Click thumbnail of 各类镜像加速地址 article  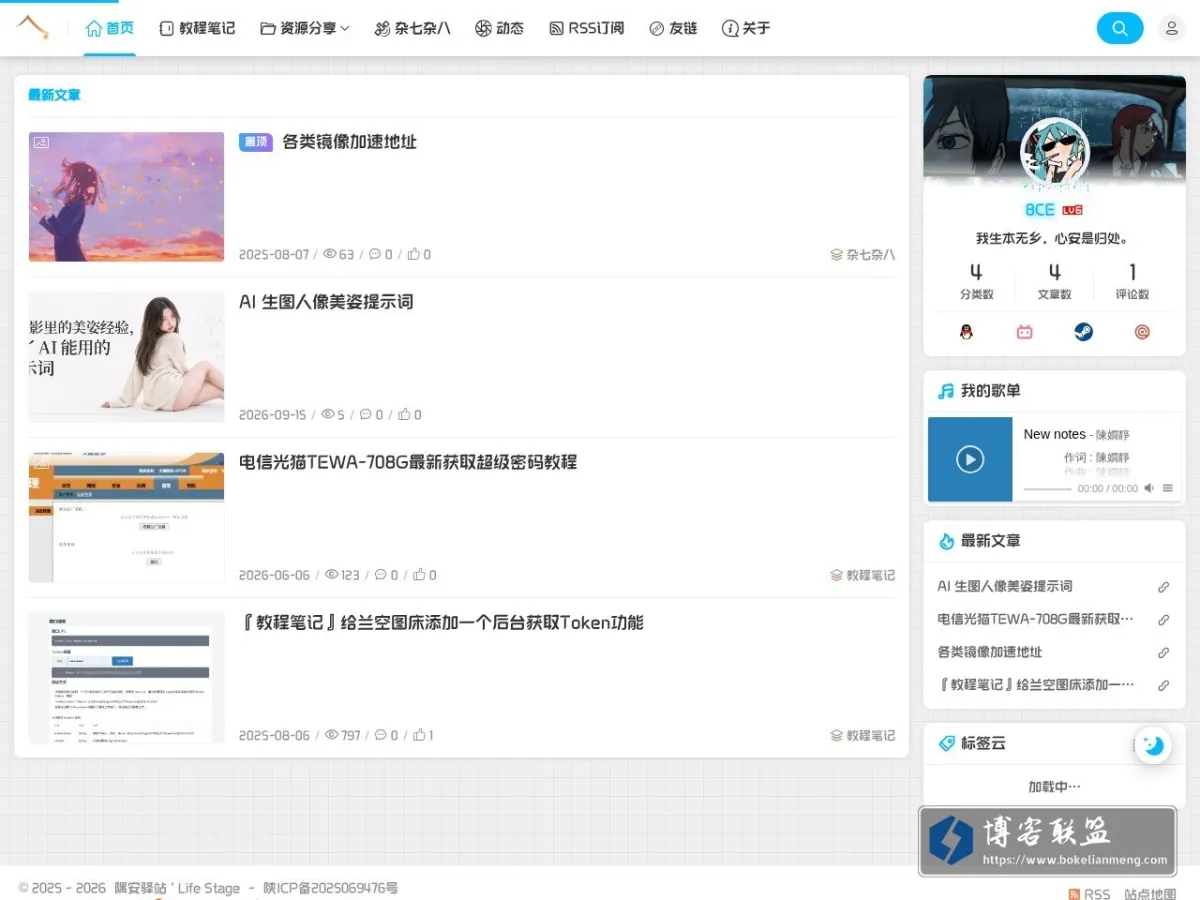point(126,197)
